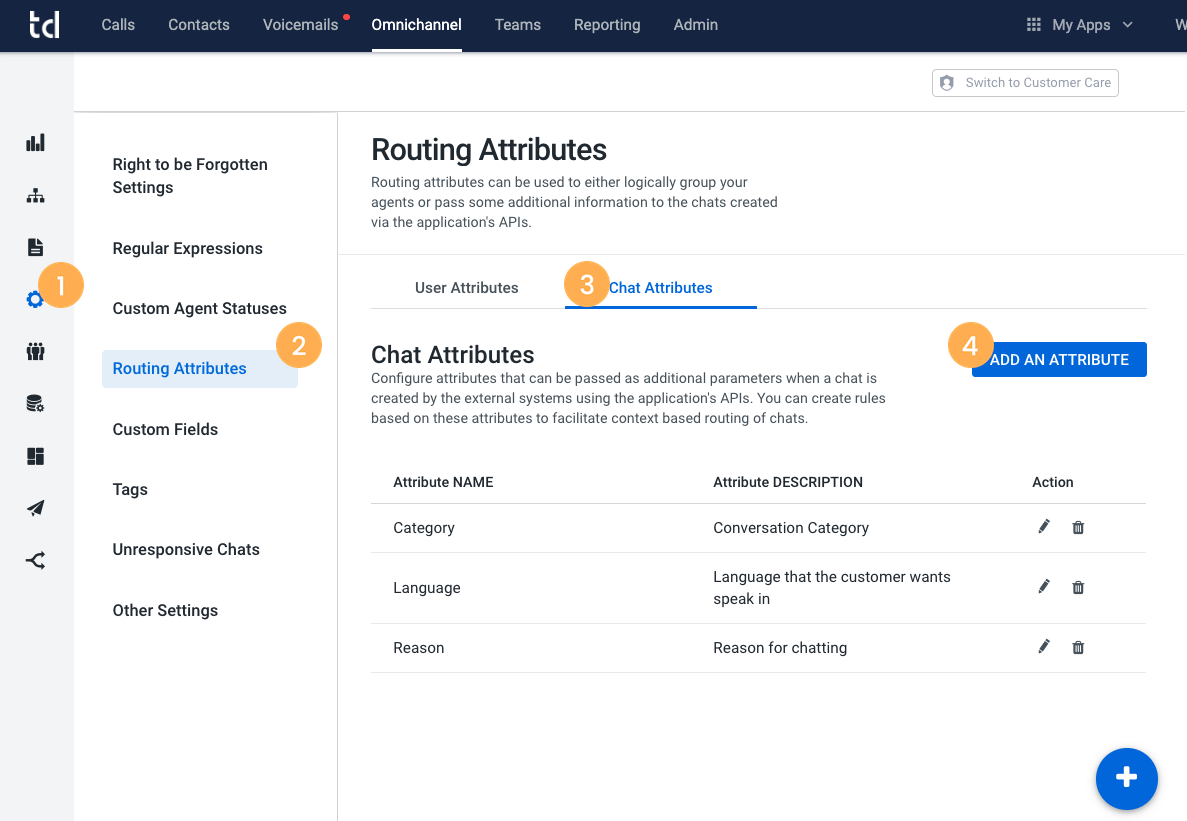Open Tags settings
Image resolution: width=1187 pixels, height=821 pixels.
130,490
